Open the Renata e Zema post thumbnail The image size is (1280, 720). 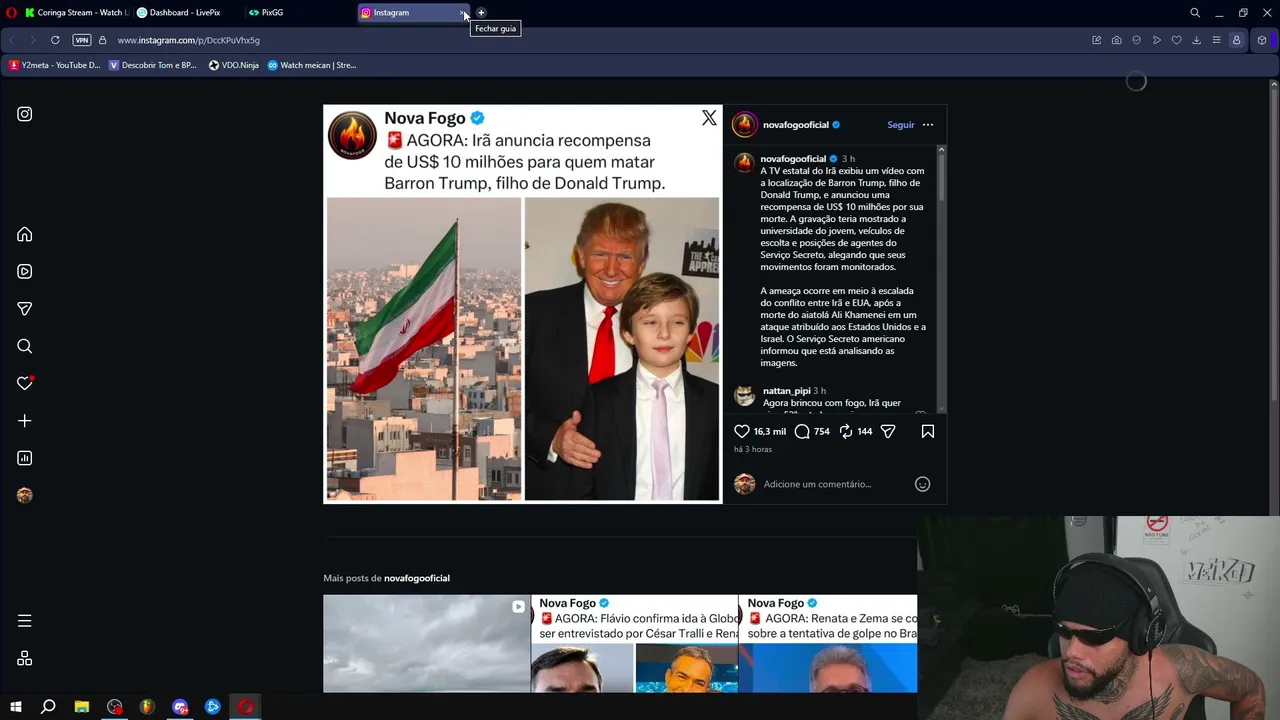click(x=828, y=644)
